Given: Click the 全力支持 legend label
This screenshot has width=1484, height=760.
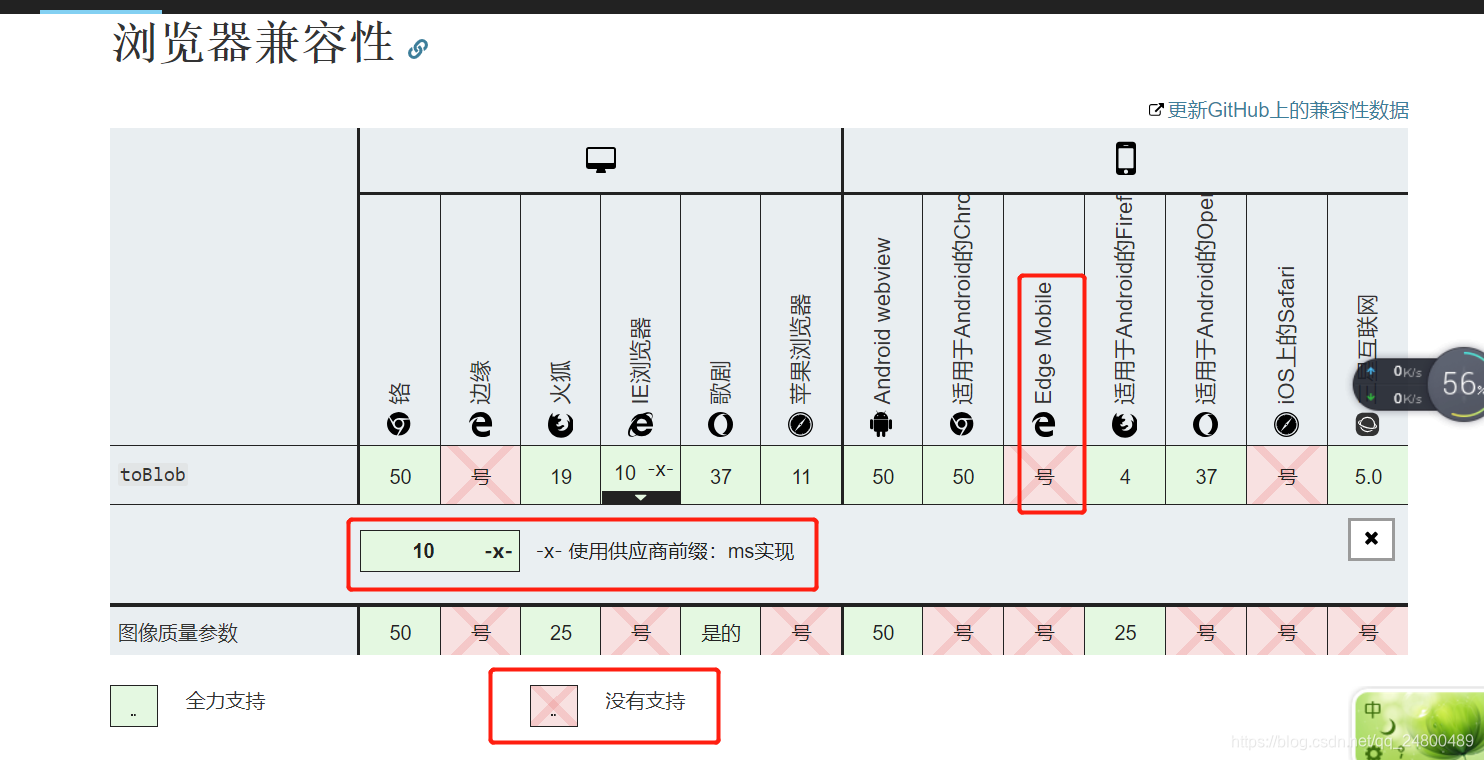Looking at the screenshot, I should pos(225,701).
